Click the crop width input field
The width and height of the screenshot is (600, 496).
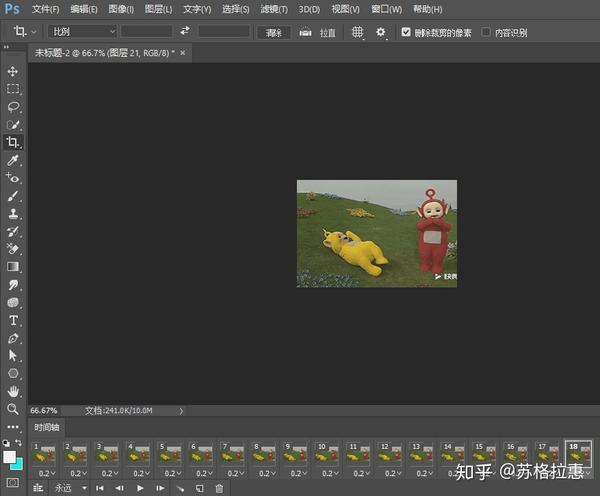[x=147, y=31]
